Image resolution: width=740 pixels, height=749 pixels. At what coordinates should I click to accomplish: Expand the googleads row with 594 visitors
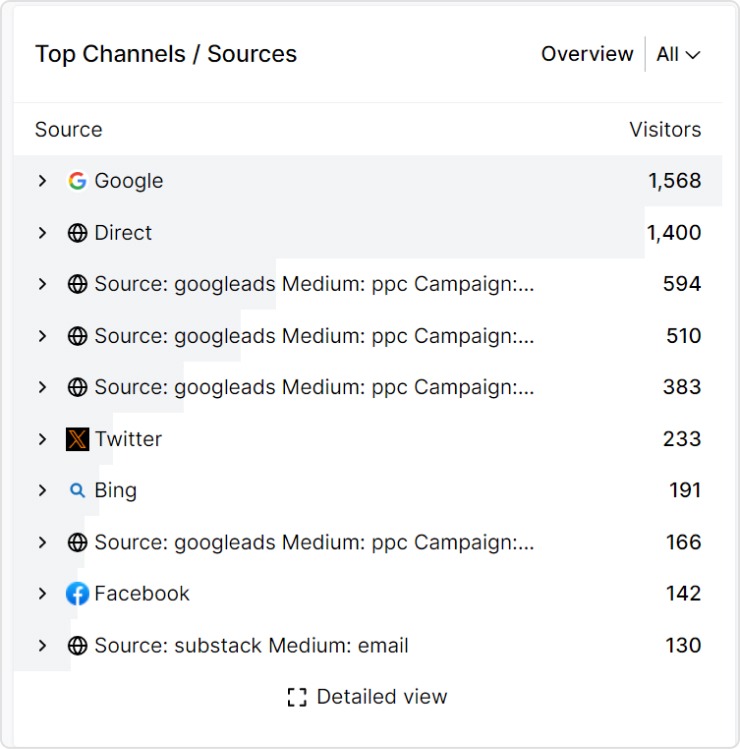click(43, 284)
